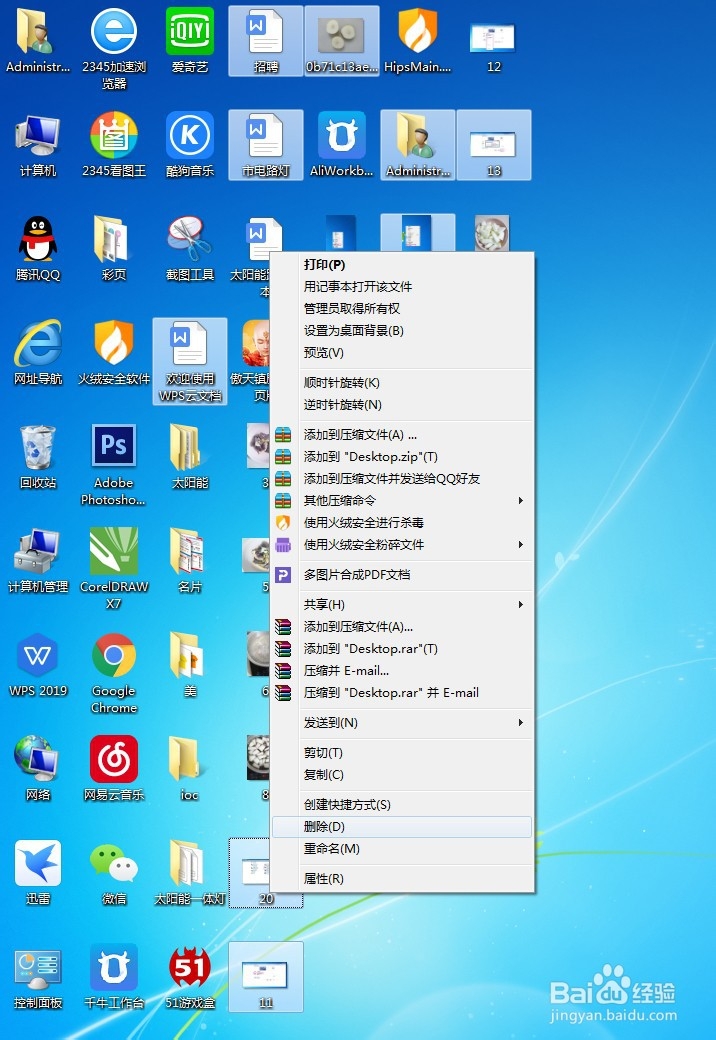
Task: Choose 顺时针旋转(K)
Action: click(x=402, y=383)
